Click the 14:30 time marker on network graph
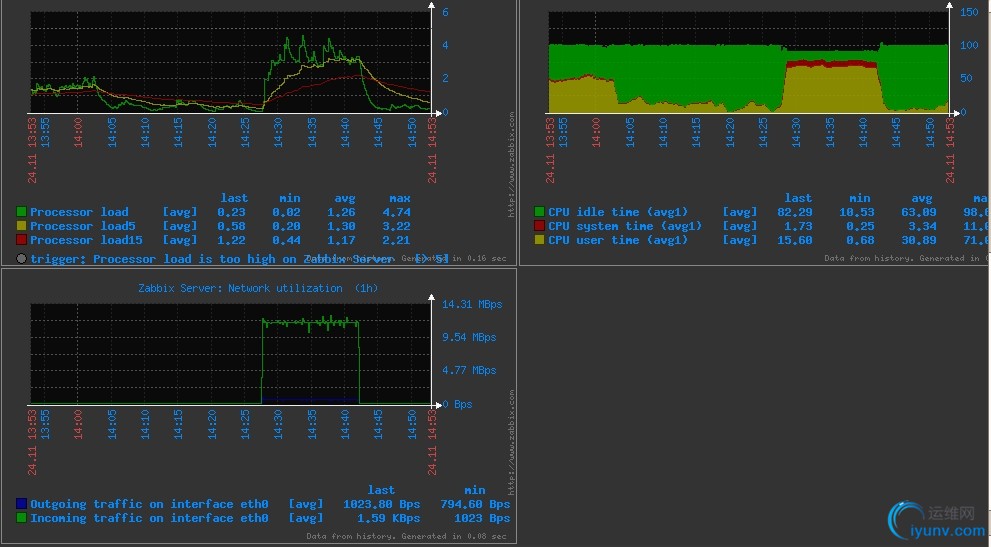Viewport: 991px width, 547px height. pos(278,423)
